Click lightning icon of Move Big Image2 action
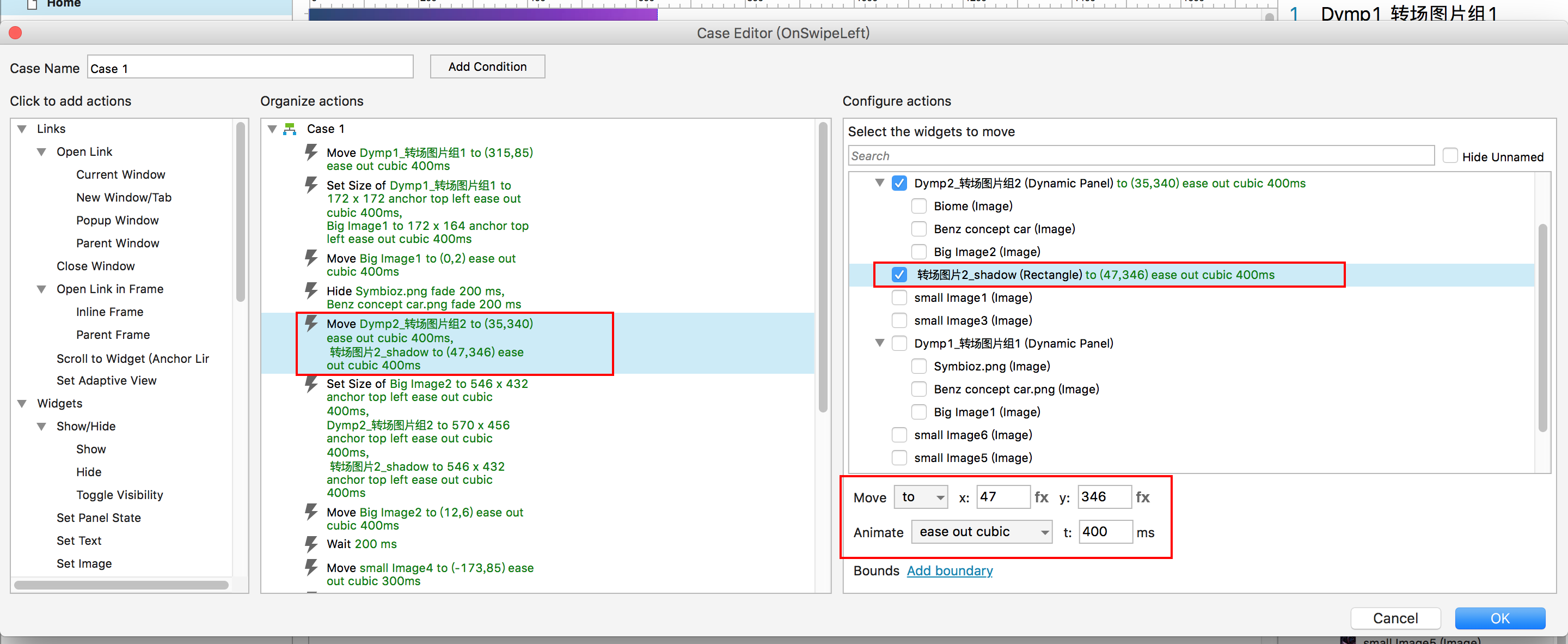This screenshot has width=1568, height=644. pyautogui.click(x=311, y=512)
